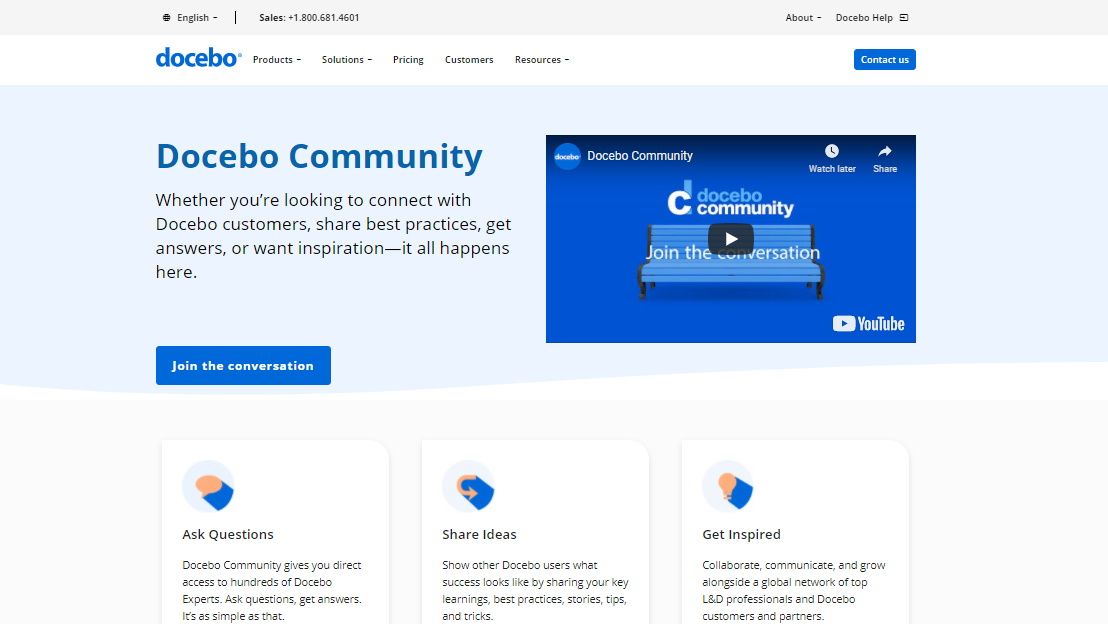The image size is (1108, 624).
Task: Click the exit icon beside Docebo Help
Action: [903, 17]
